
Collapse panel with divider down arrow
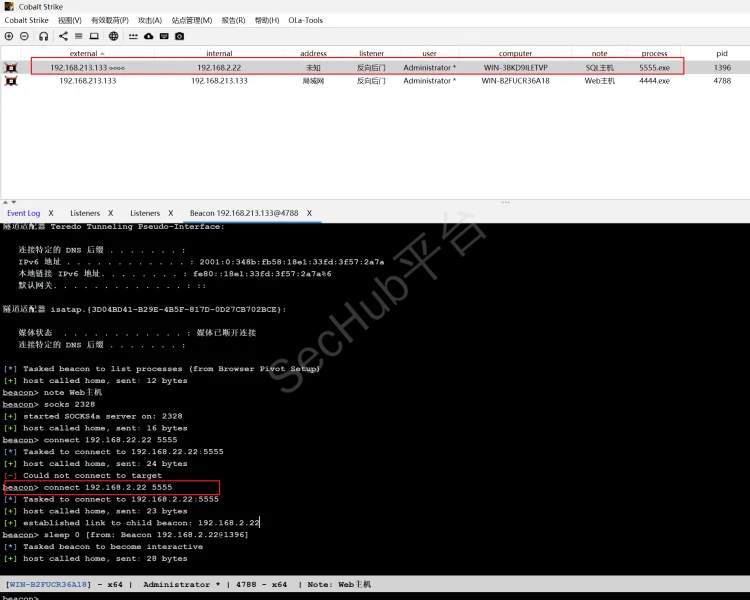point(13,202)
